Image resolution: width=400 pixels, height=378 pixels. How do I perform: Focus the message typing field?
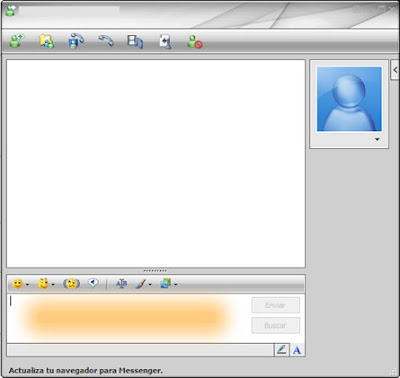coord(128,319)
